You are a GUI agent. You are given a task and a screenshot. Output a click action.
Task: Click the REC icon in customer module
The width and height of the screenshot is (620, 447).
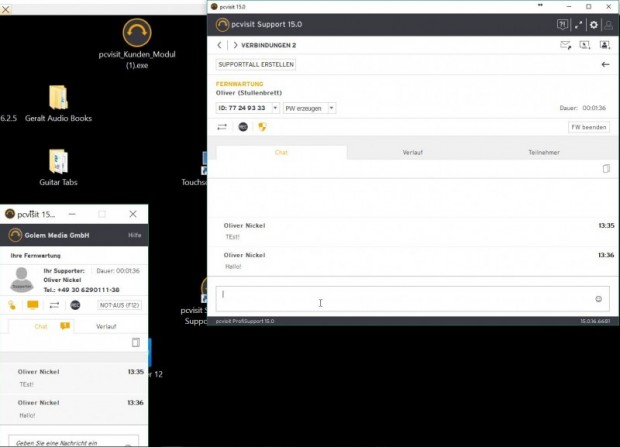pyautogui.click(x=75, y=305)
